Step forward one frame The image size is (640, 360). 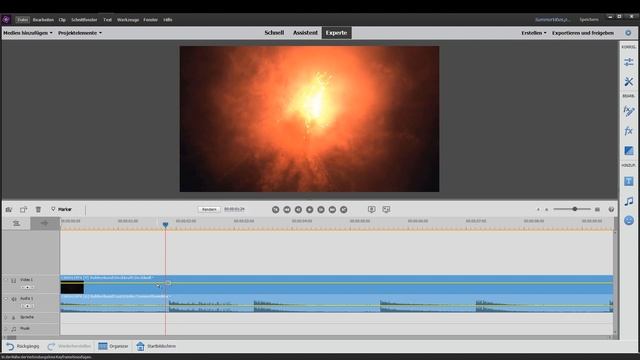321,209
